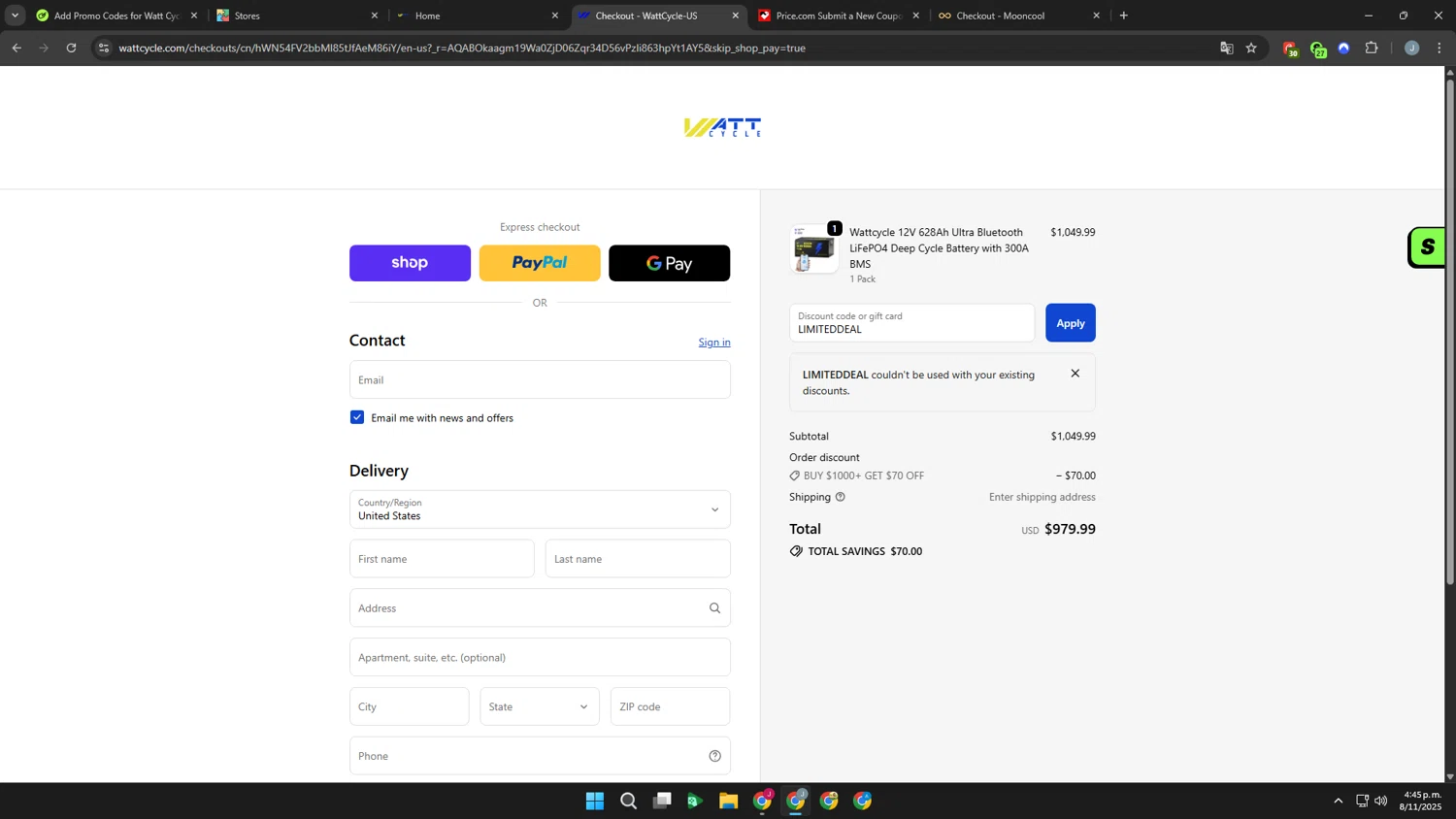1456x819 pixels.
Task: Go back to previous page
Action: click(x=17, y=48)
